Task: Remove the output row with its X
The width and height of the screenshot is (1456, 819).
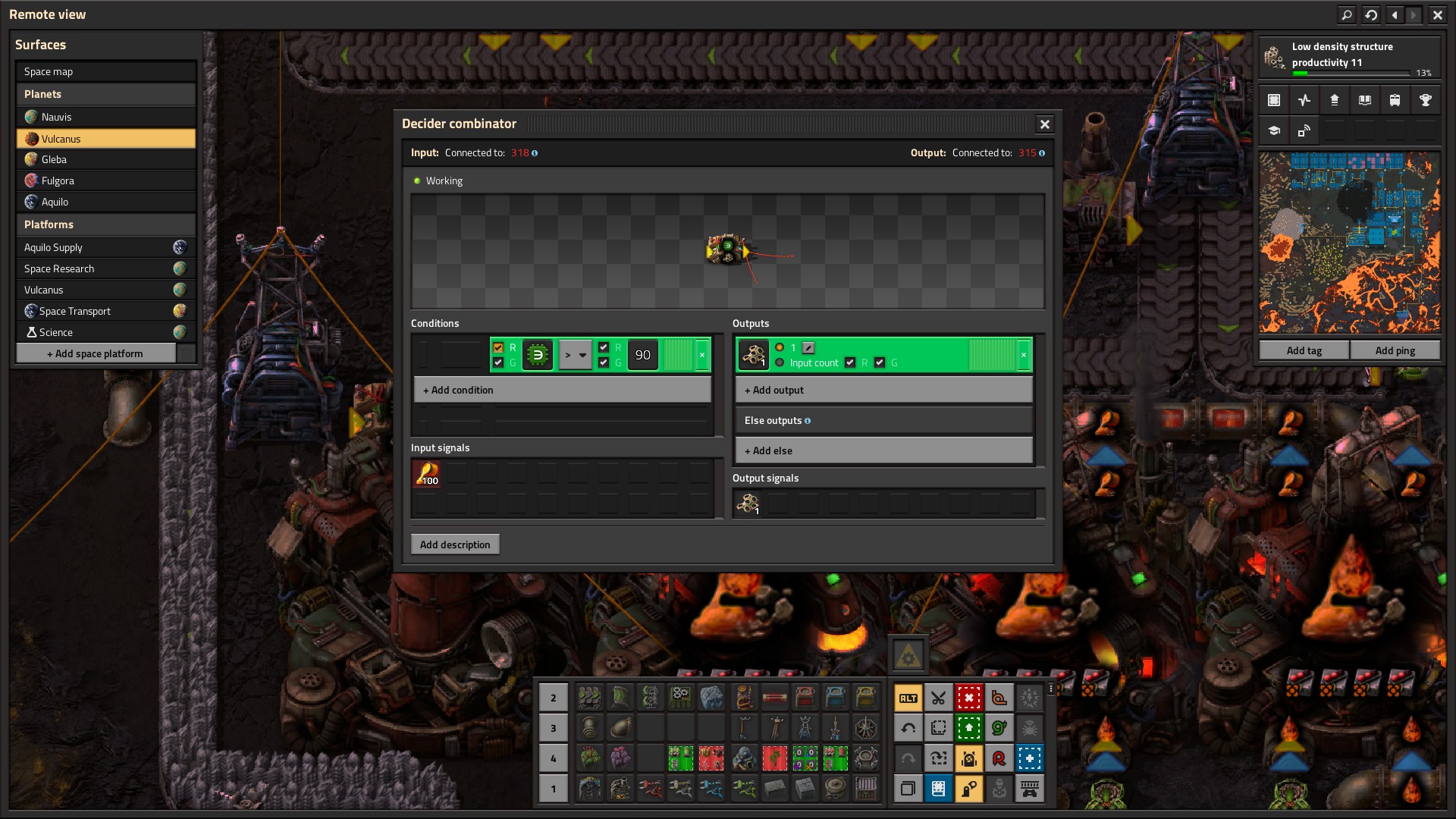Action: 1024,355
